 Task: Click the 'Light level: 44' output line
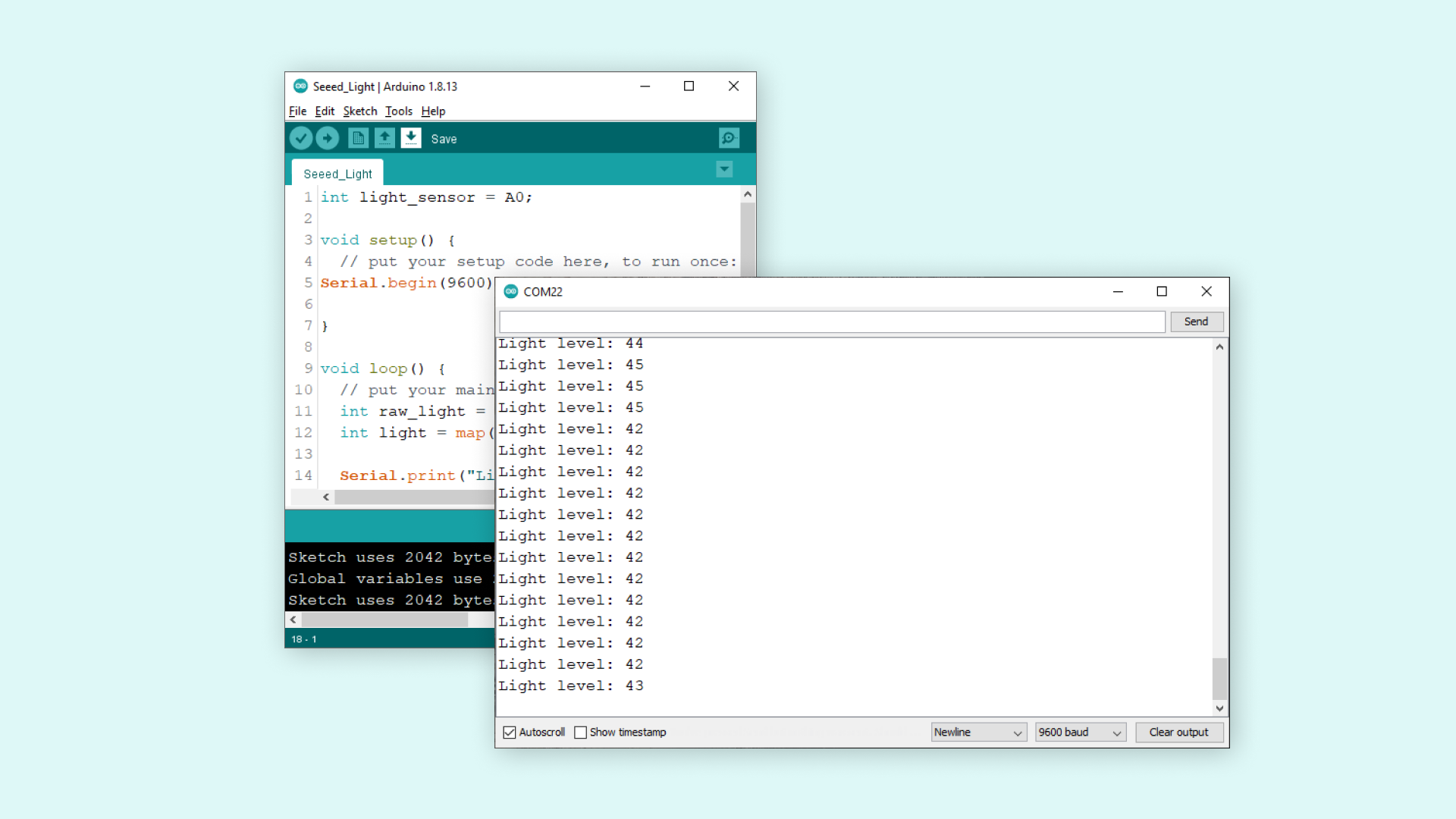[571, 344]
